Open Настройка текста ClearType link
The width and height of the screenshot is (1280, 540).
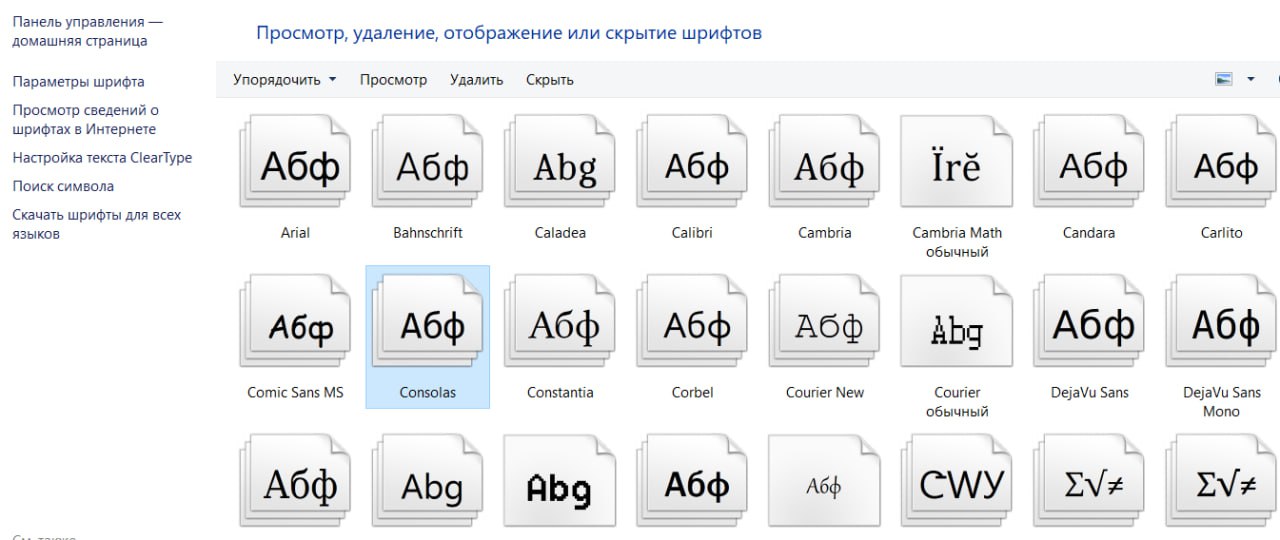tap(102, 158)
